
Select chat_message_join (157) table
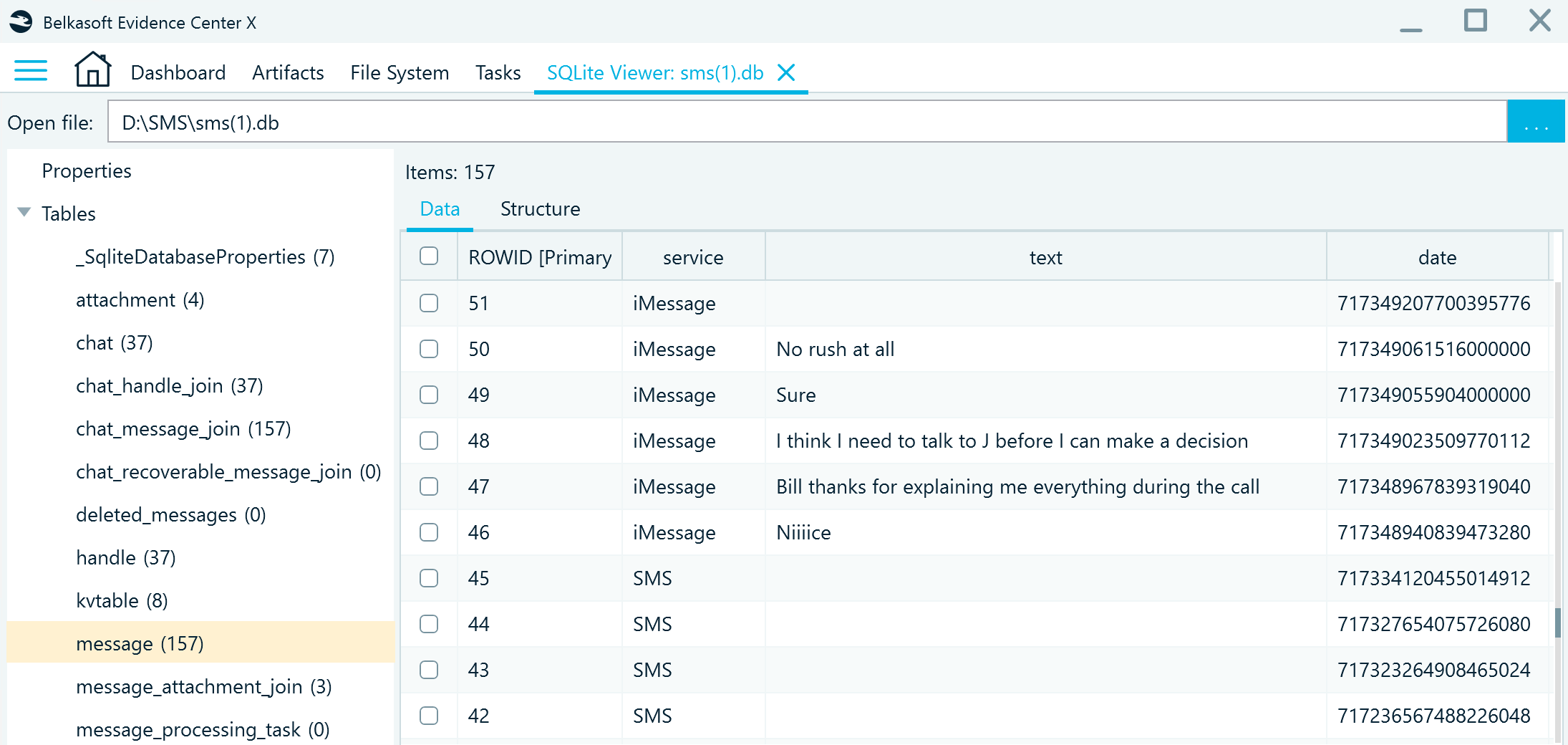[x=183, y=428]
